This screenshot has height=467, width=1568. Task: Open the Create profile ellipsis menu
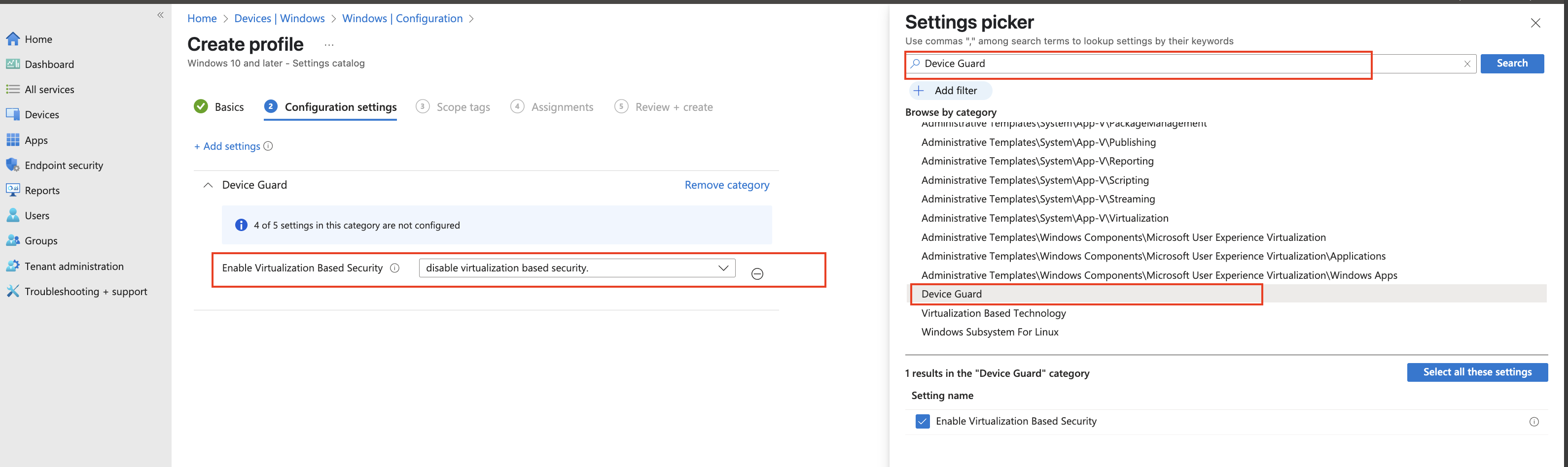pos(329,45)
